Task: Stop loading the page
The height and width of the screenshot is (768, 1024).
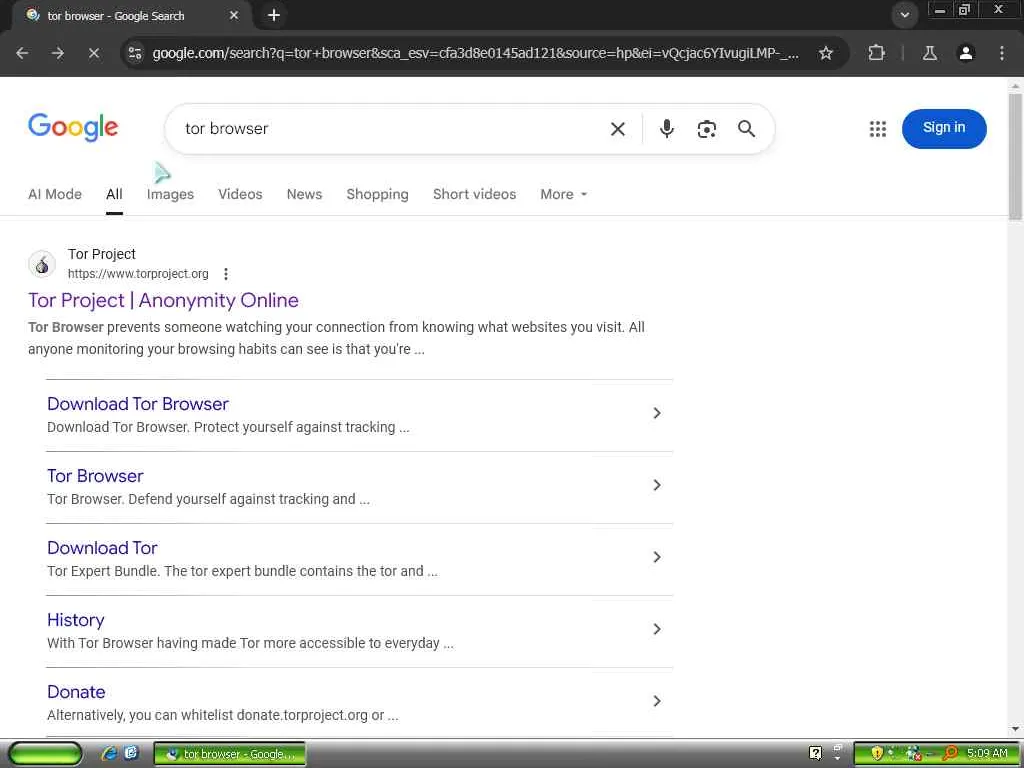Action: pyautogui.click(x=94, y=53)
